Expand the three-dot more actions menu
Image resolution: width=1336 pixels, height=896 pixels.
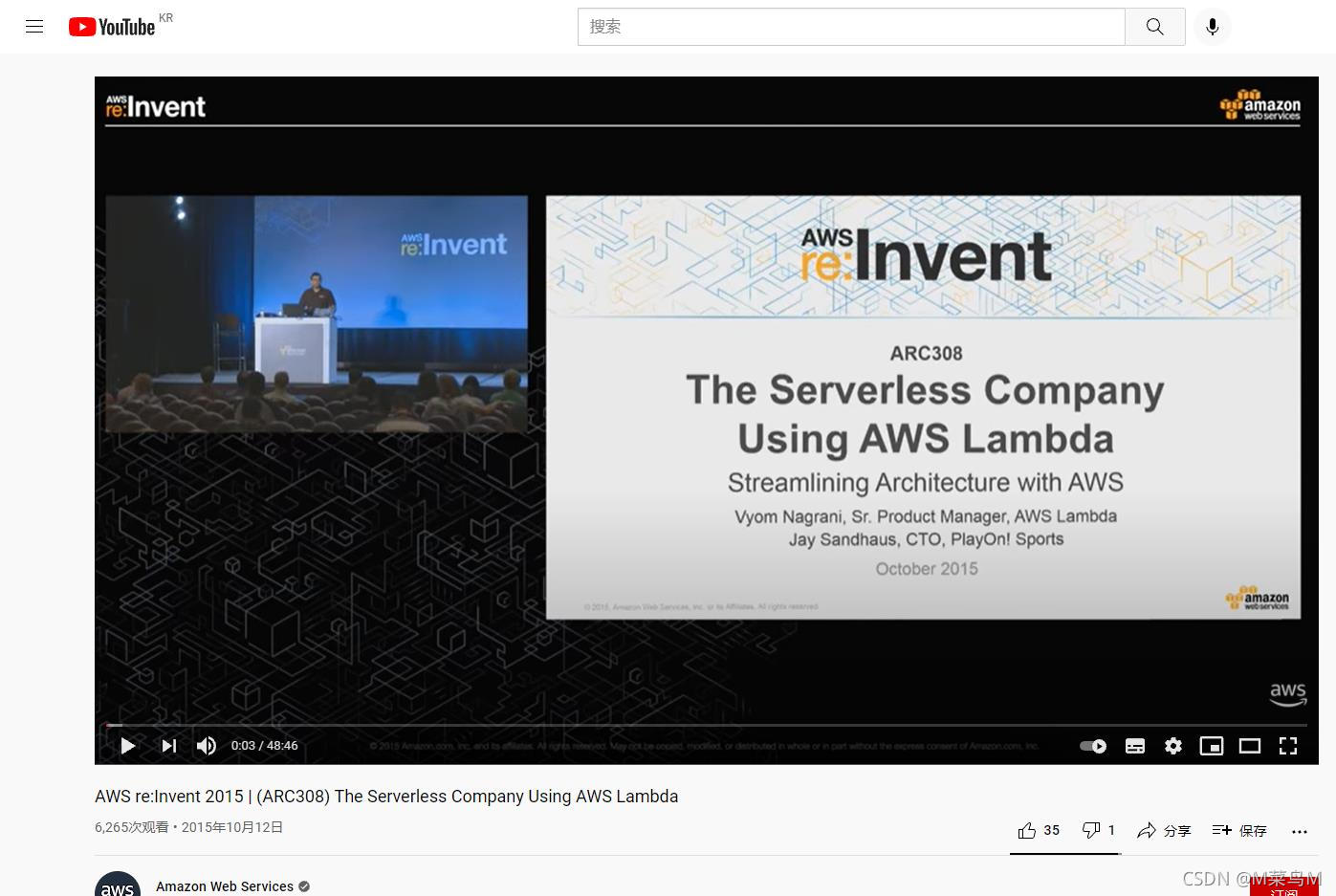(1300, 832)
